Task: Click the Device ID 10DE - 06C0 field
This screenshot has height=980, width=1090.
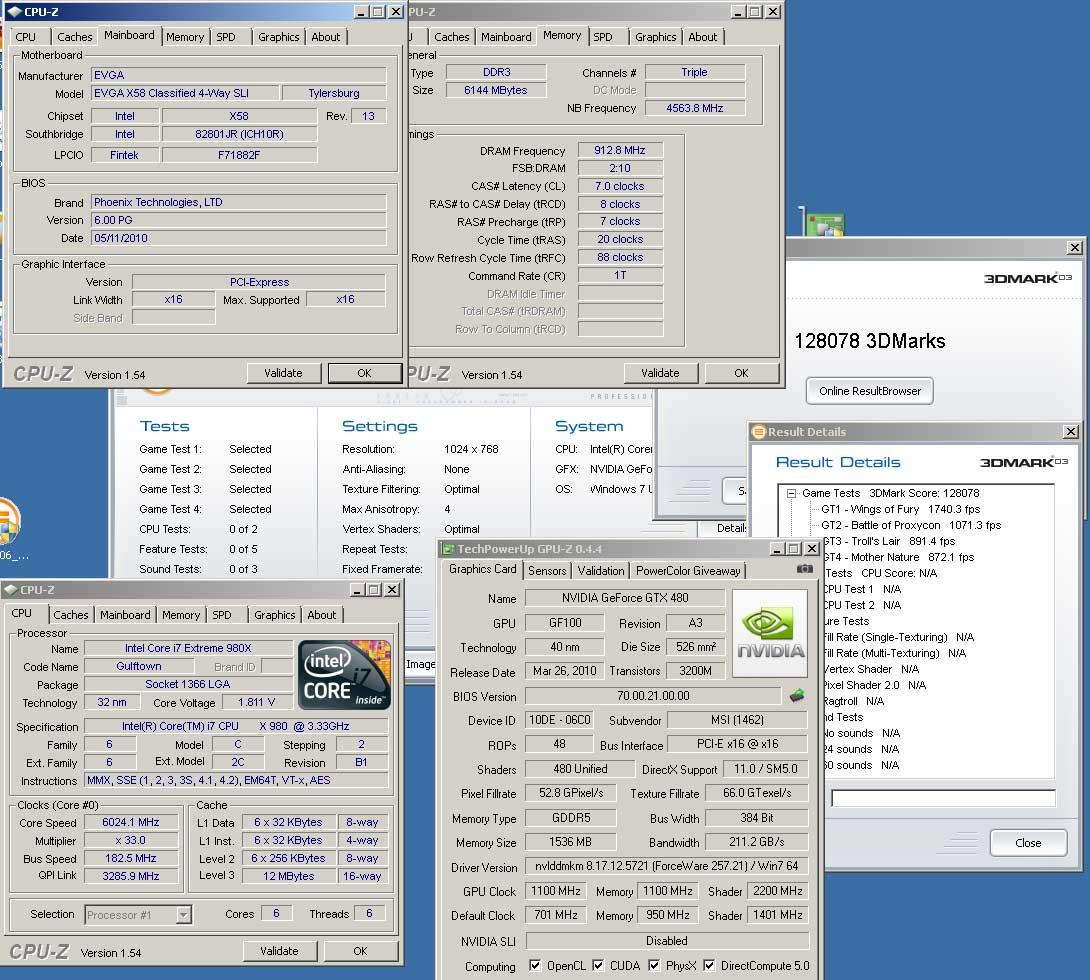Action: click(x=560, y=720)
